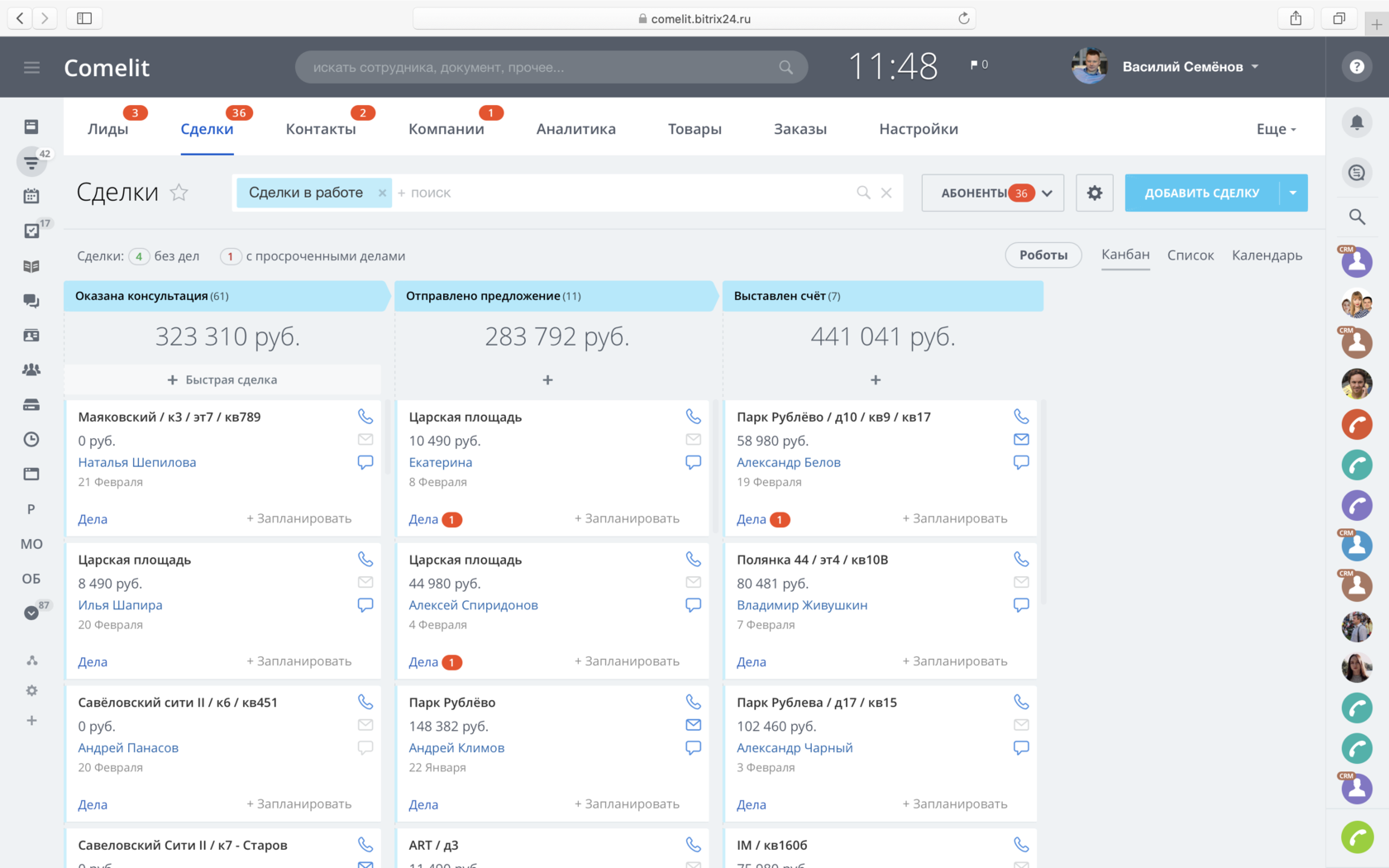Expand the Еще menu
This screenshot has width=1389, height=868.
click(x=1276, y=129)
